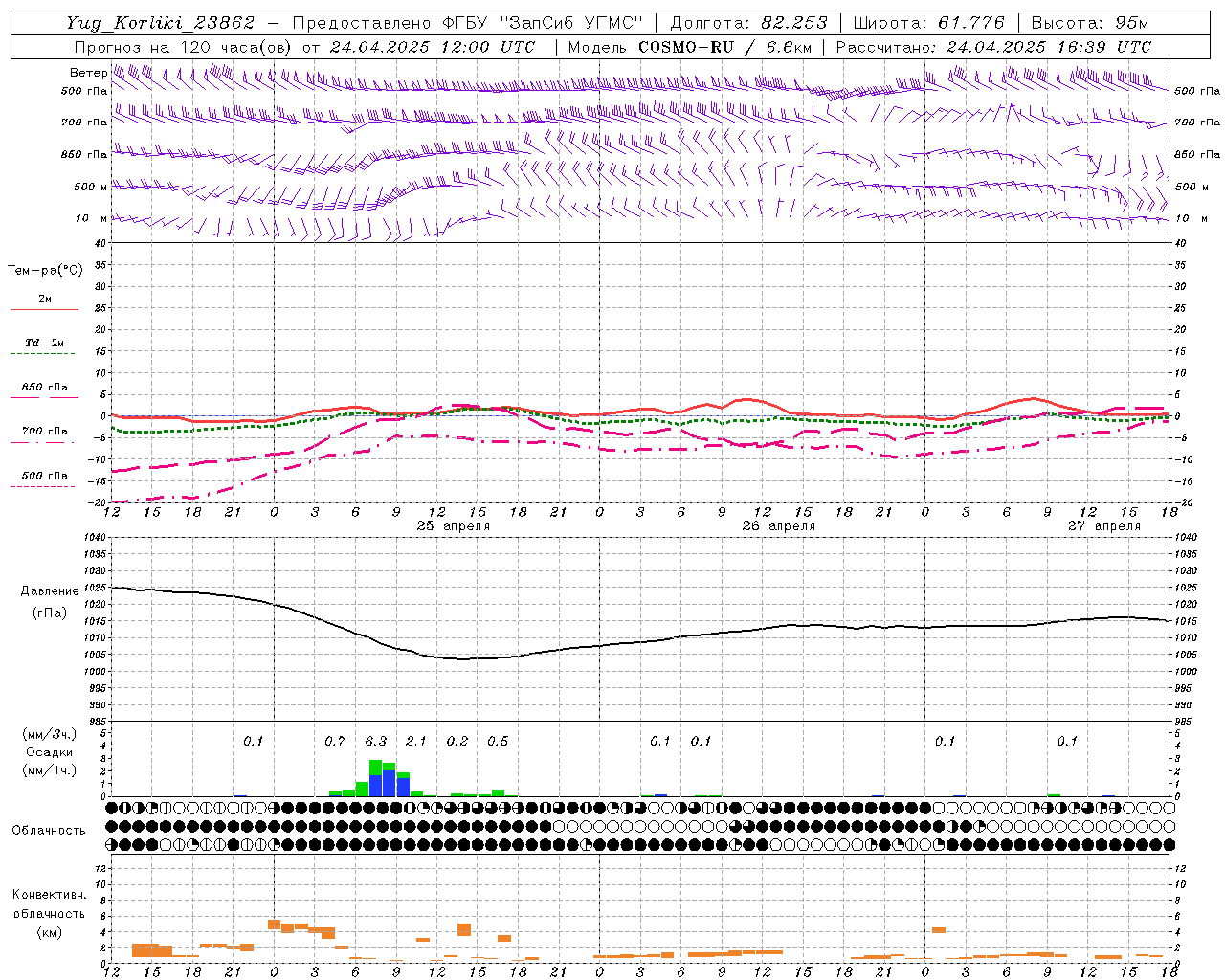Click the 0.5 precipitation total value
Image resolution: width=1225 pixels, height=980 pixels.
point(498,742)
